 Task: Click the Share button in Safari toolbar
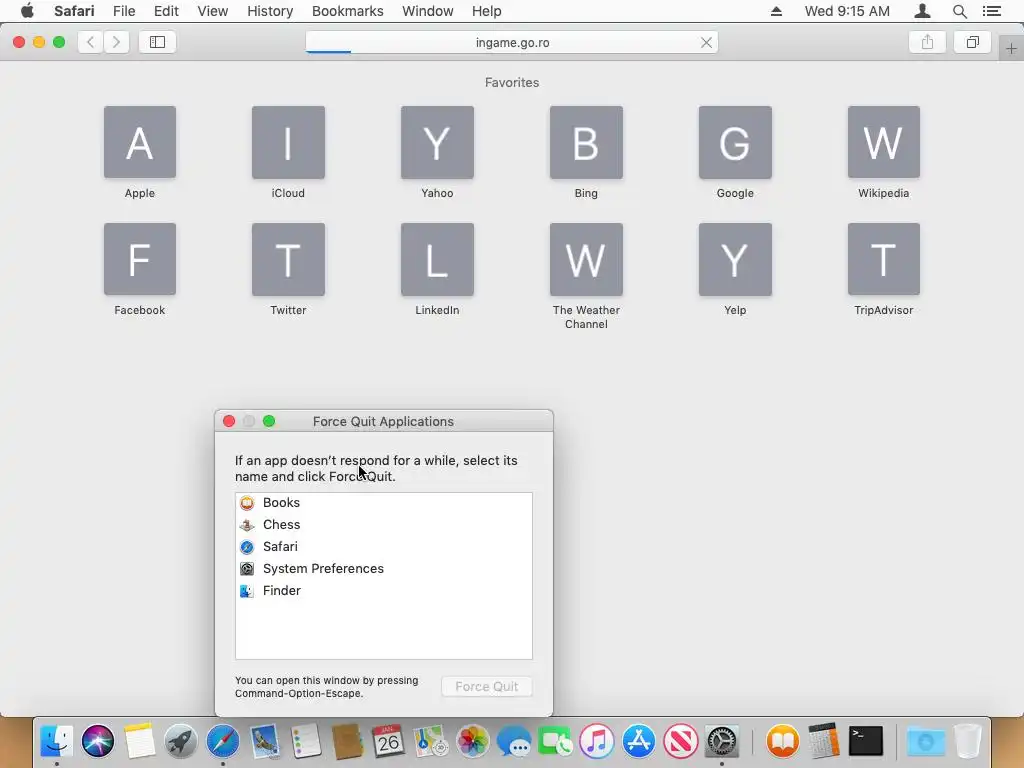pyautogui.click(x=927, y=42)
